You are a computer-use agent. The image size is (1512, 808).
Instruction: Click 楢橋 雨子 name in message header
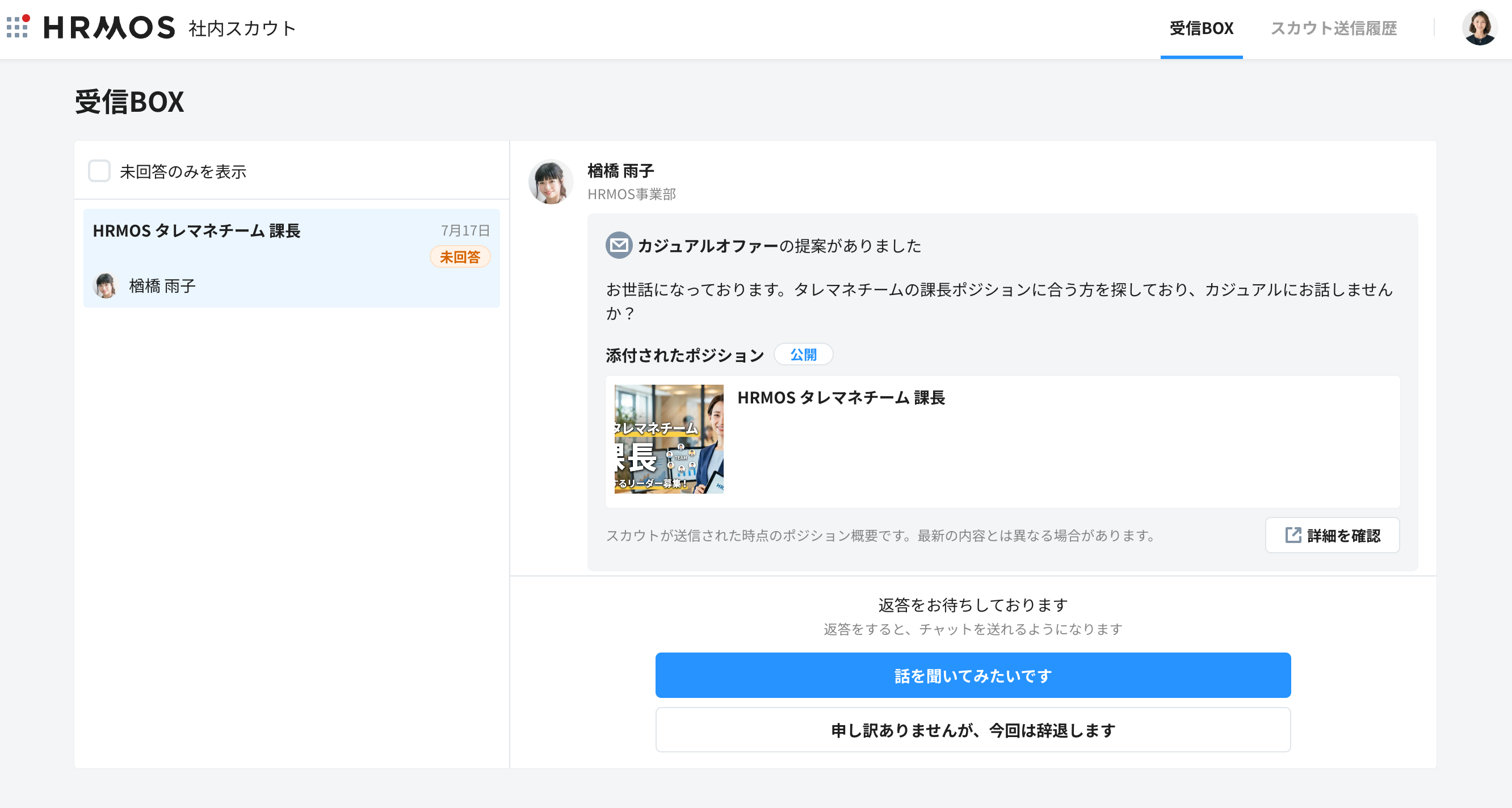(x=620, y=171)
